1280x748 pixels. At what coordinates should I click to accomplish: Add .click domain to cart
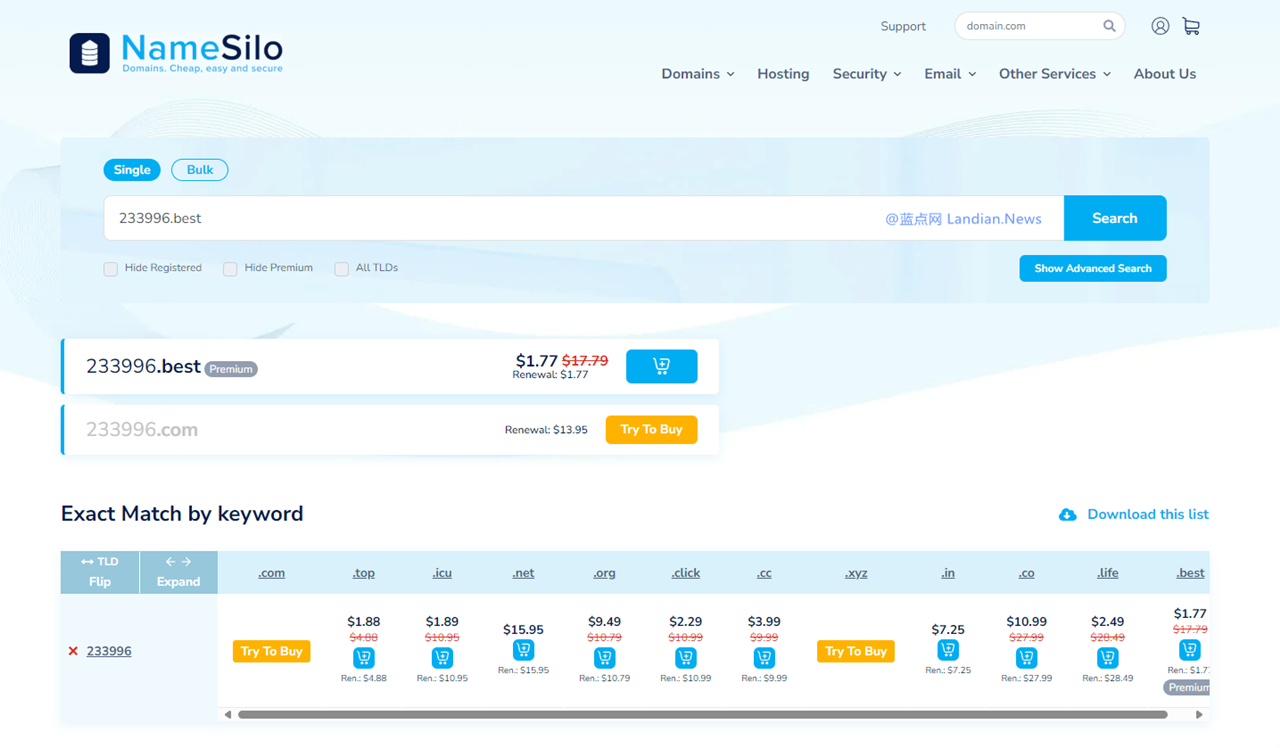click(x=685, y=658)
